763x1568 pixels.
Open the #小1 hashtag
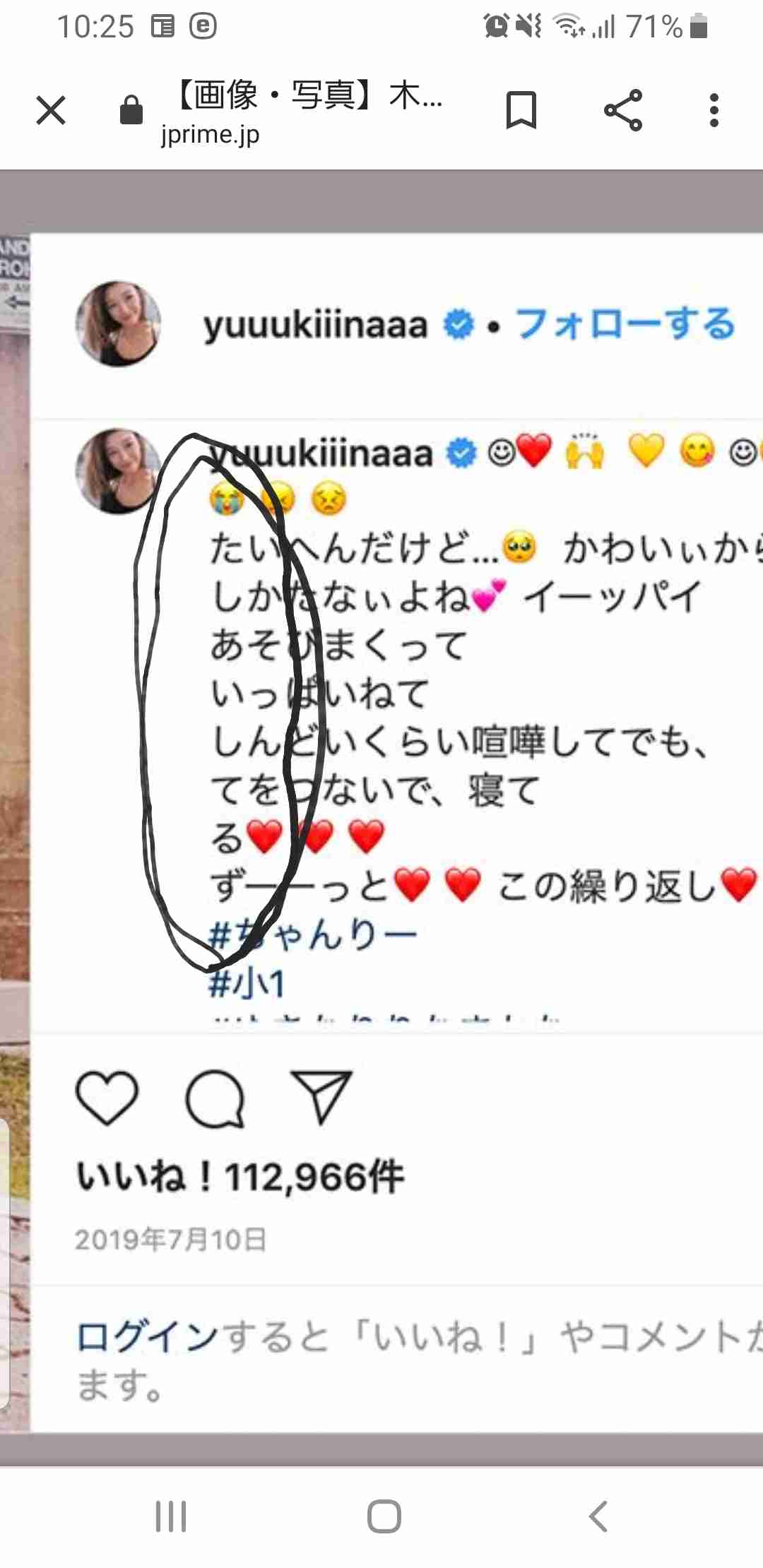coord(247,982)
